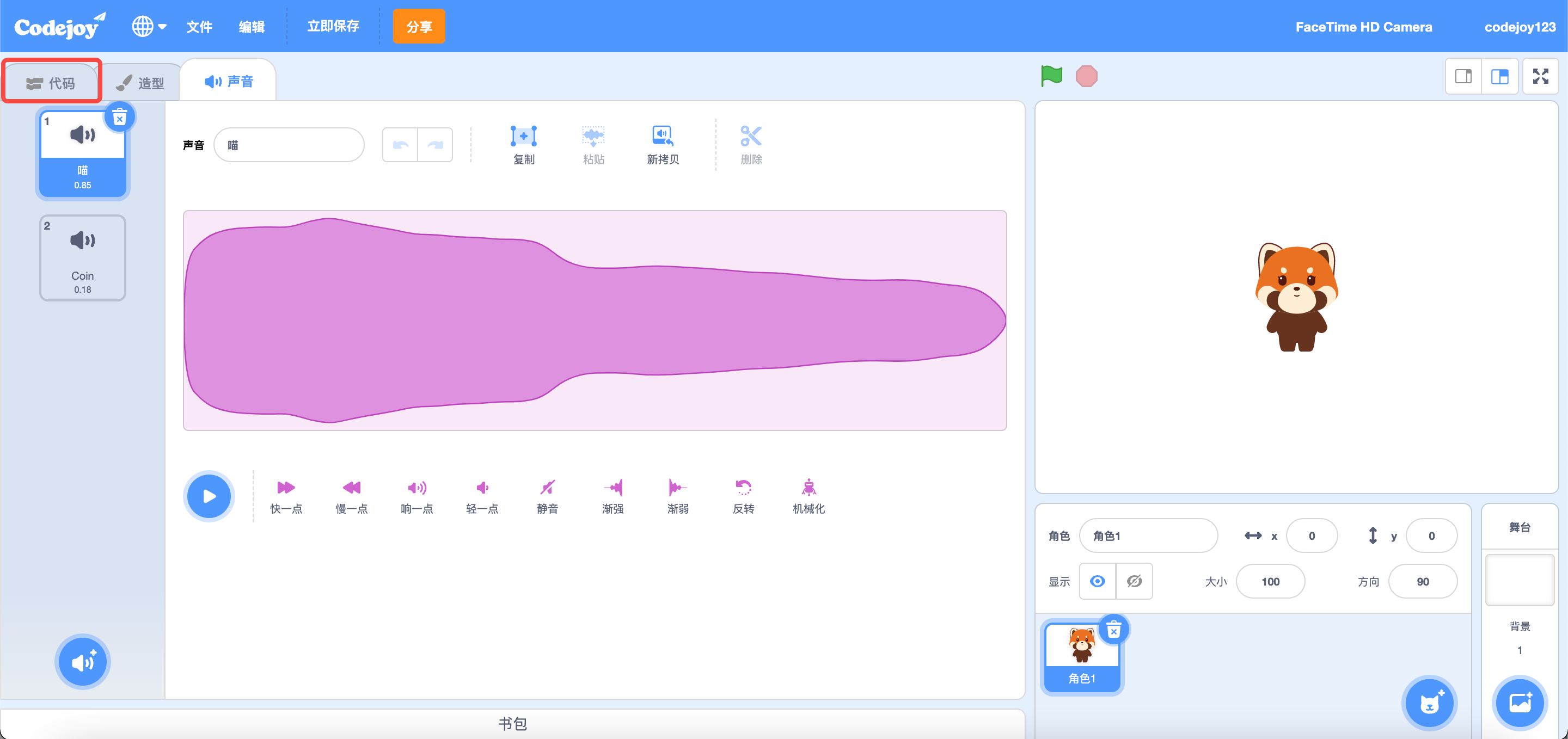Image resolution: width=1568 pixels, height=739 pixels.
Task: Click 立即保存 to save now
Action: pyautogui.click(x=333, y=27)
